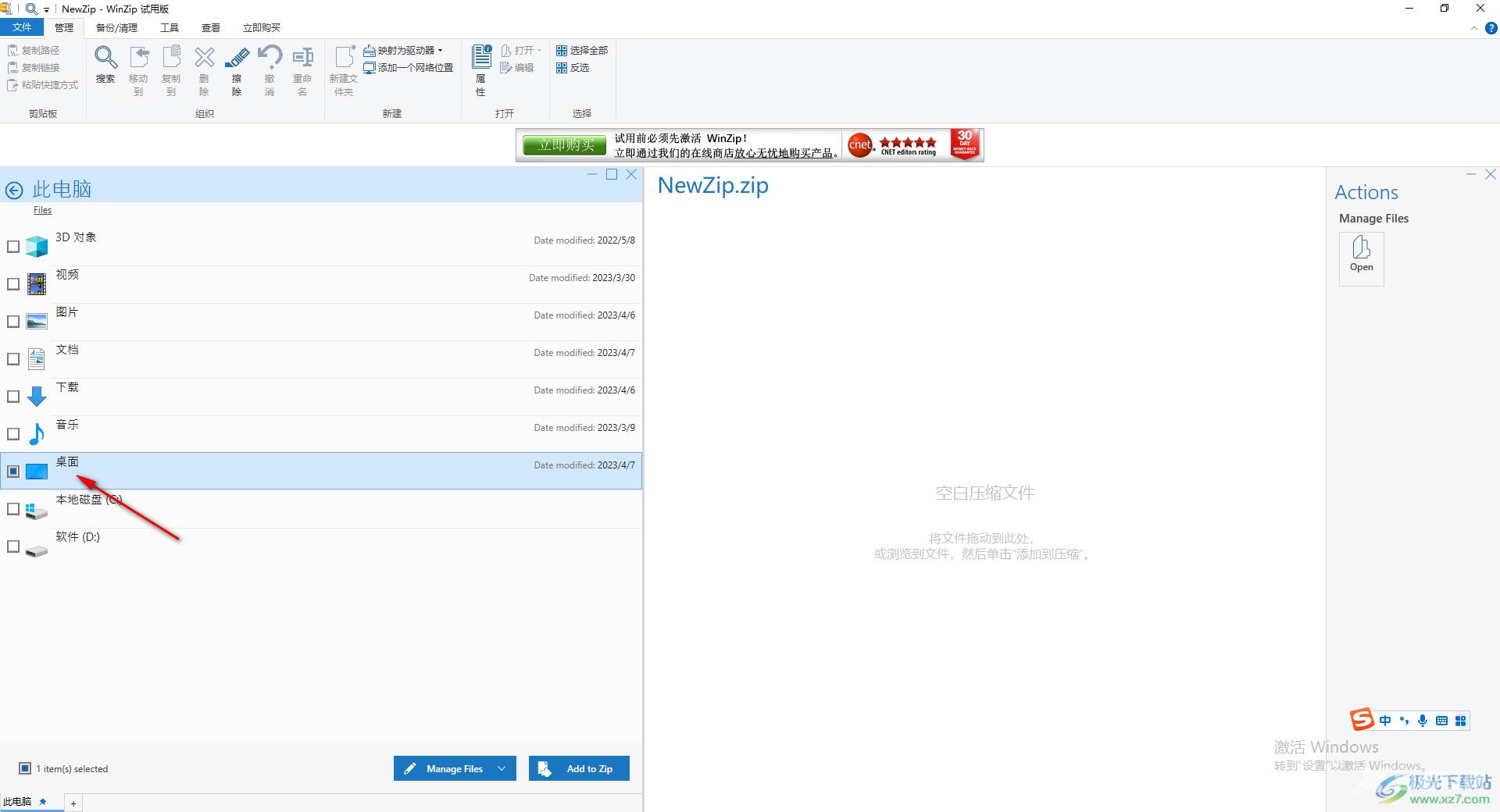
Task: Switch to the 备份/清理 tab
Action: point(116,27)
